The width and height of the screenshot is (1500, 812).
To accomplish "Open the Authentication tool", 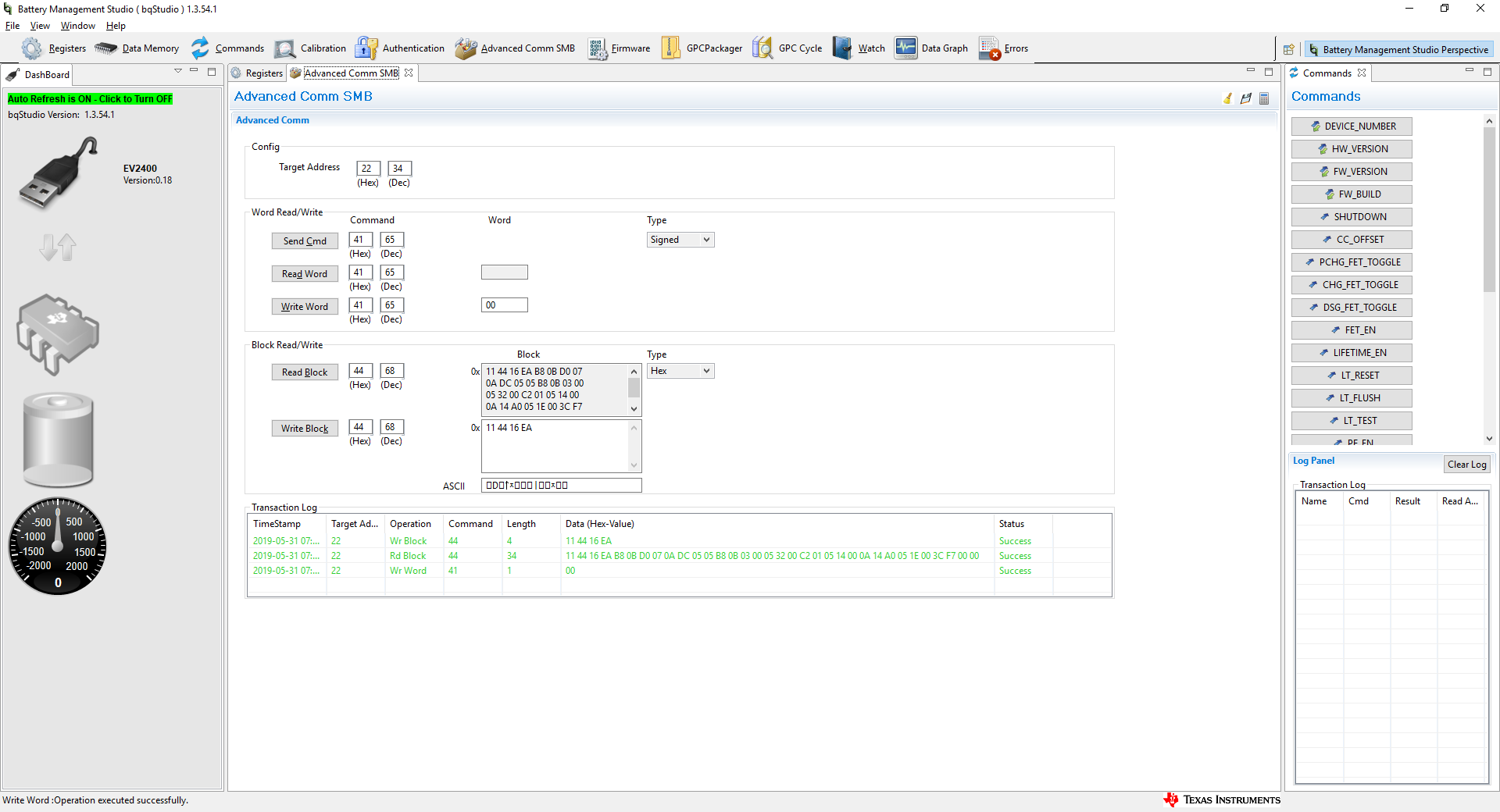I will [x=400, y=48].
